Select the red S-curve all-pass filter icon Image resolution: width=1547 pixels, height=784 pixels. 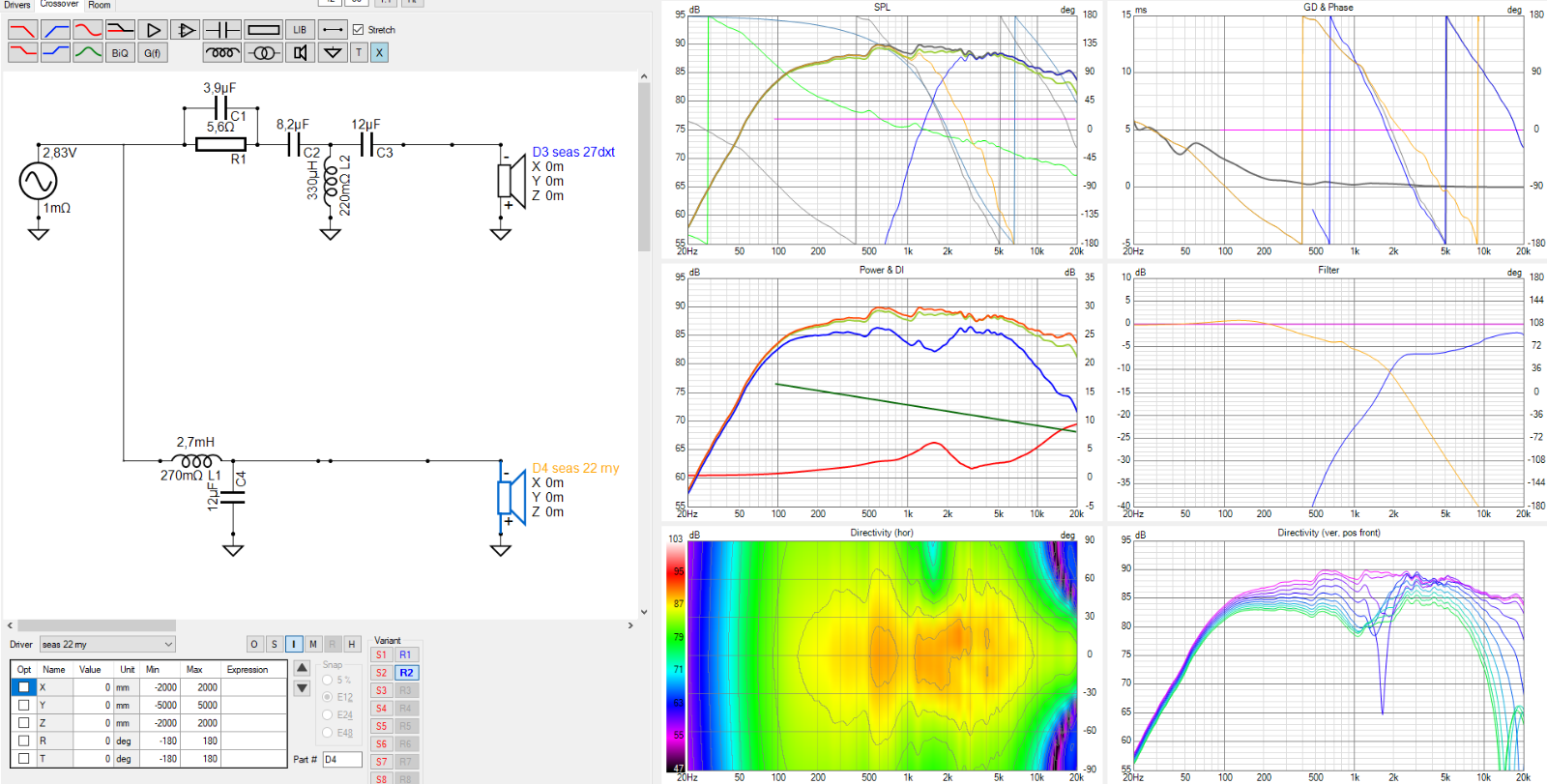click(88, 30)
